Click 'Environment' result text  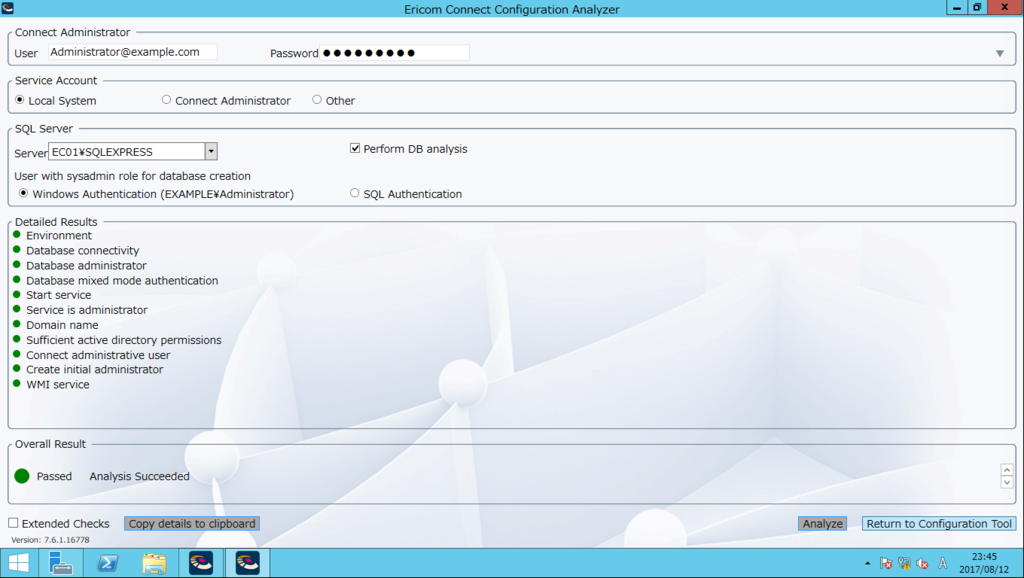[59, 235]
